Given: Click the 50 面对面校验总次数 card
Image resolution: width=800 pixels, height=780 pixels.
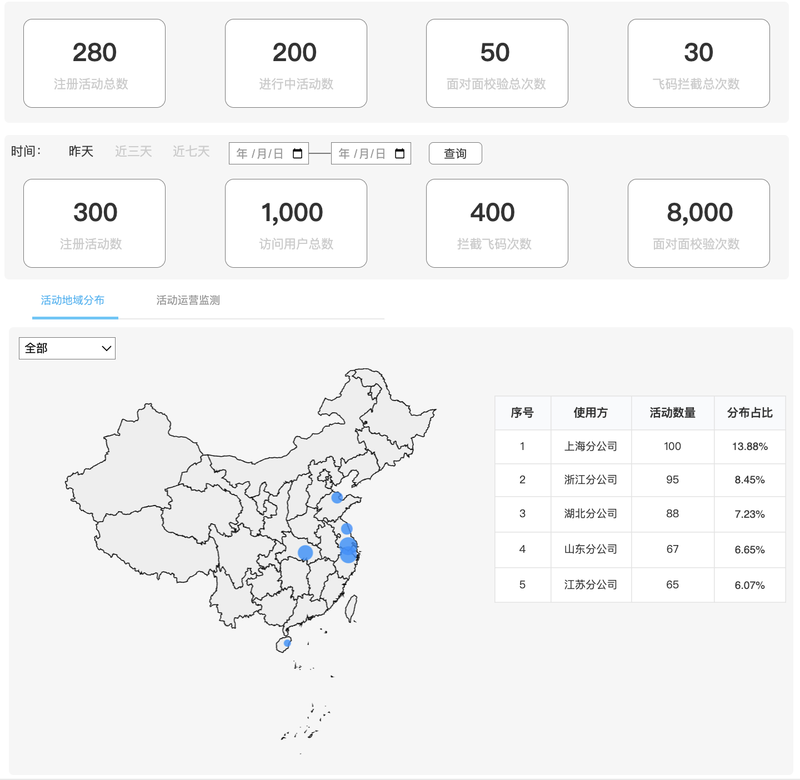Looking at the screenshot, I should [497, 63].
